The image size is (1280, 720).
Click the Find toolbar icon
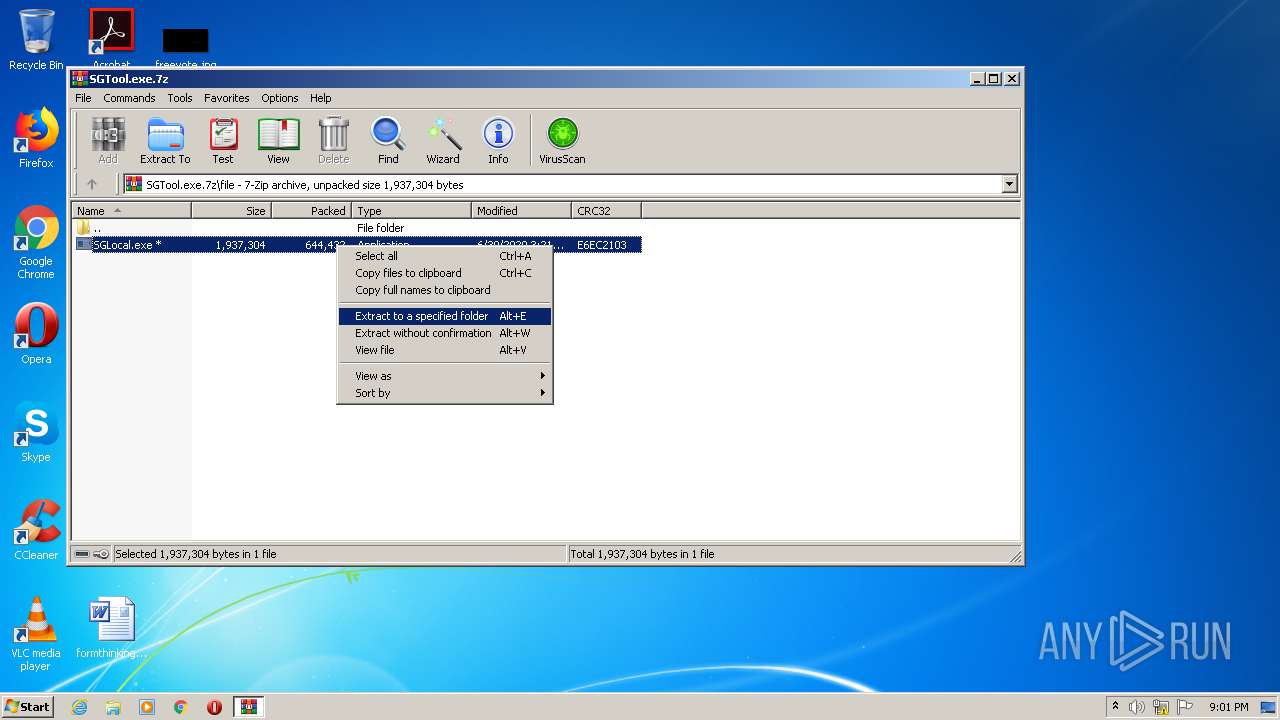(x=388, y=140)
